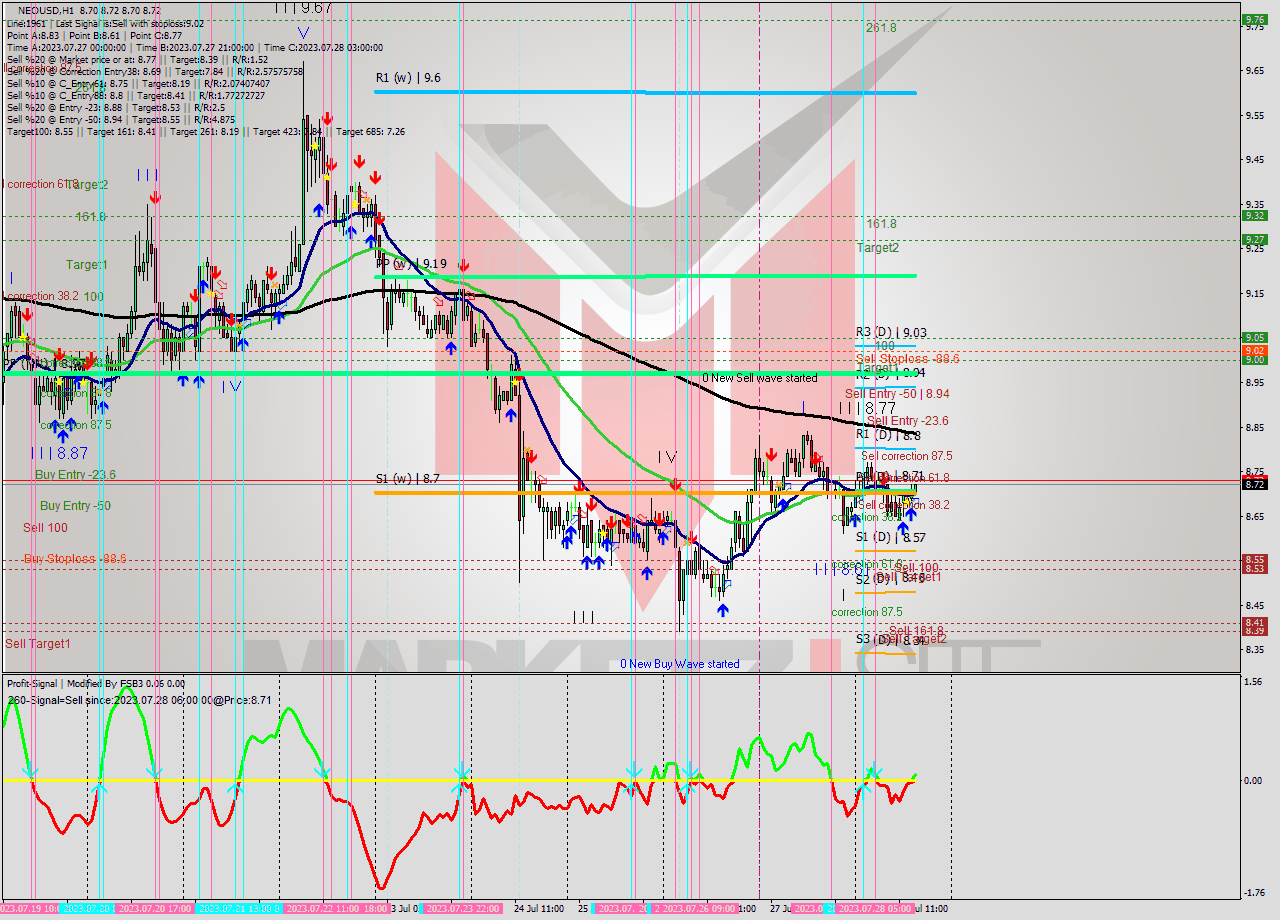
Task: Select the 'Sell 100' label on the left
Action: [46, 527]
